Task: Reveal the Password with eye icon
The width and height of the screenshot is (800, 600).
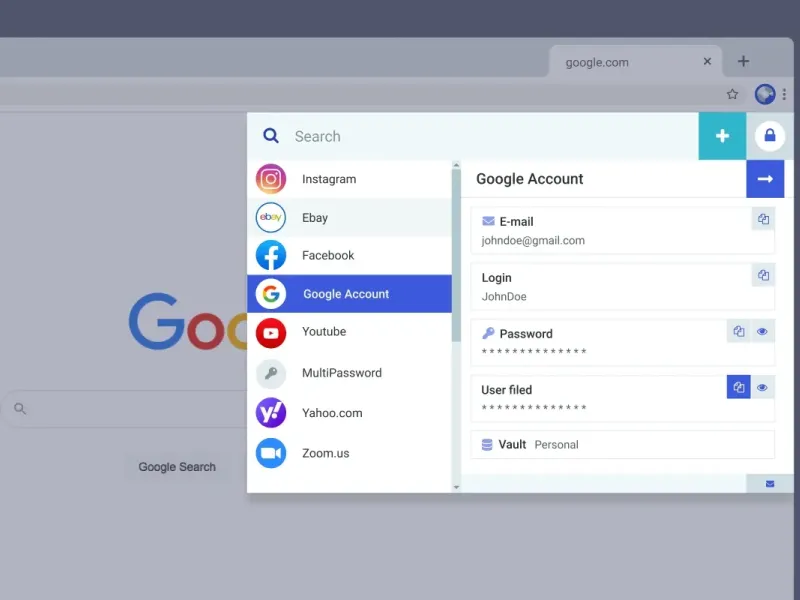Action: (762, 331)
